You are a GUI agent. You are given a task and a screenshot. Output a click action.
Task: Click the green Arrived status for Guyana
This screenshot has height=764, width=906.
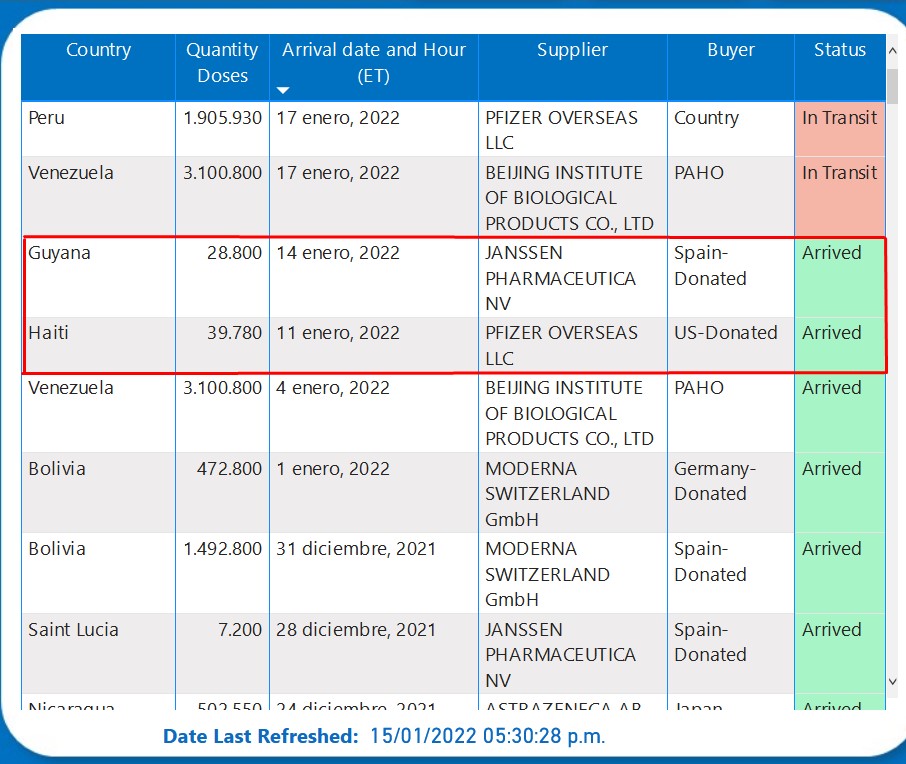831,253
